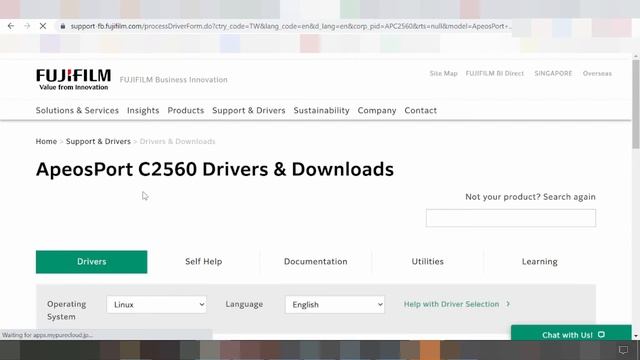Click the Overseas link
Screen dimensions: 640x360
[x=597, y=73]
